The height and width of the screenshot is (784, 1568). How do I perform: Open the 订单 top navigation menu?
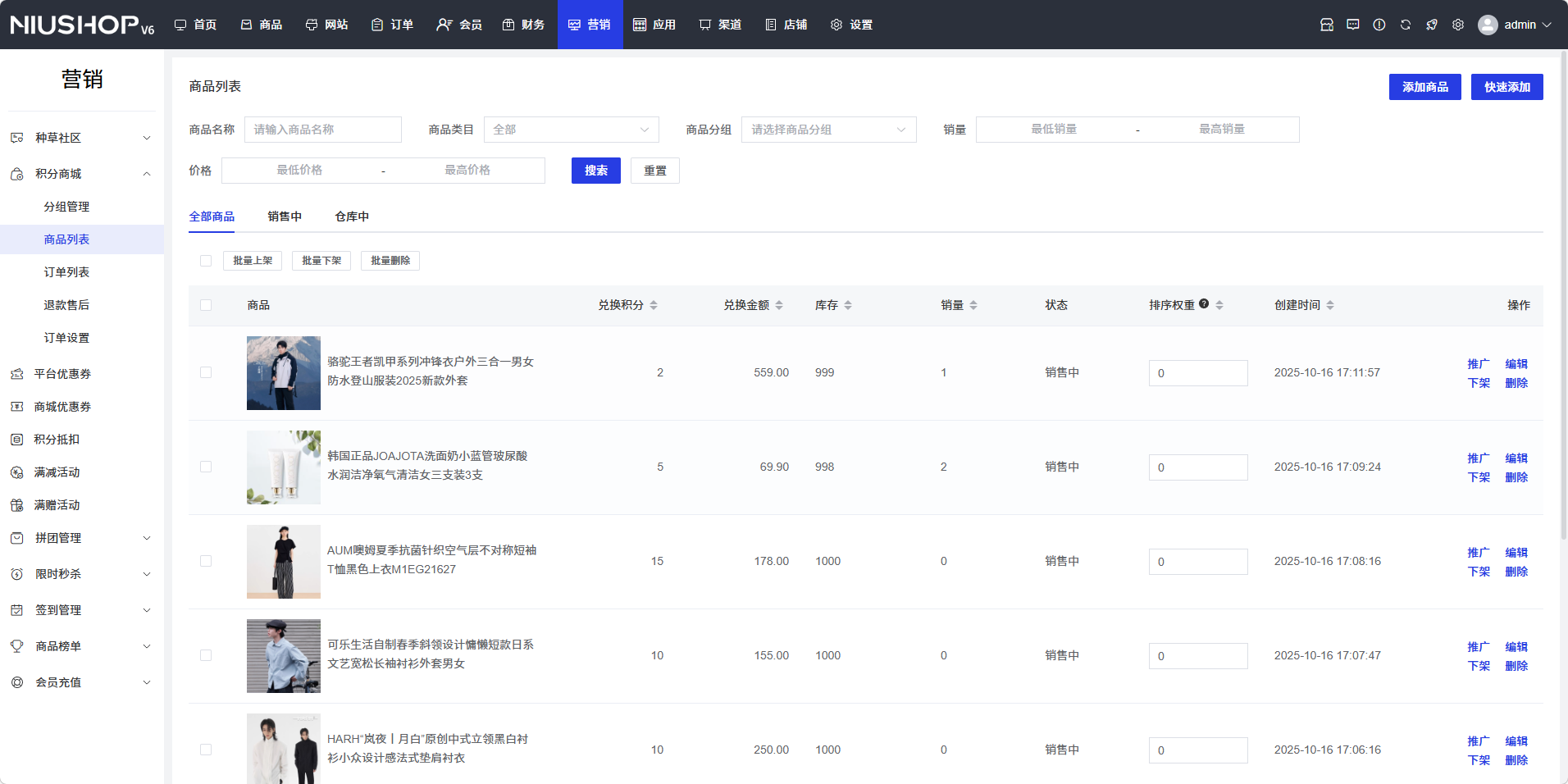point(392,25)
